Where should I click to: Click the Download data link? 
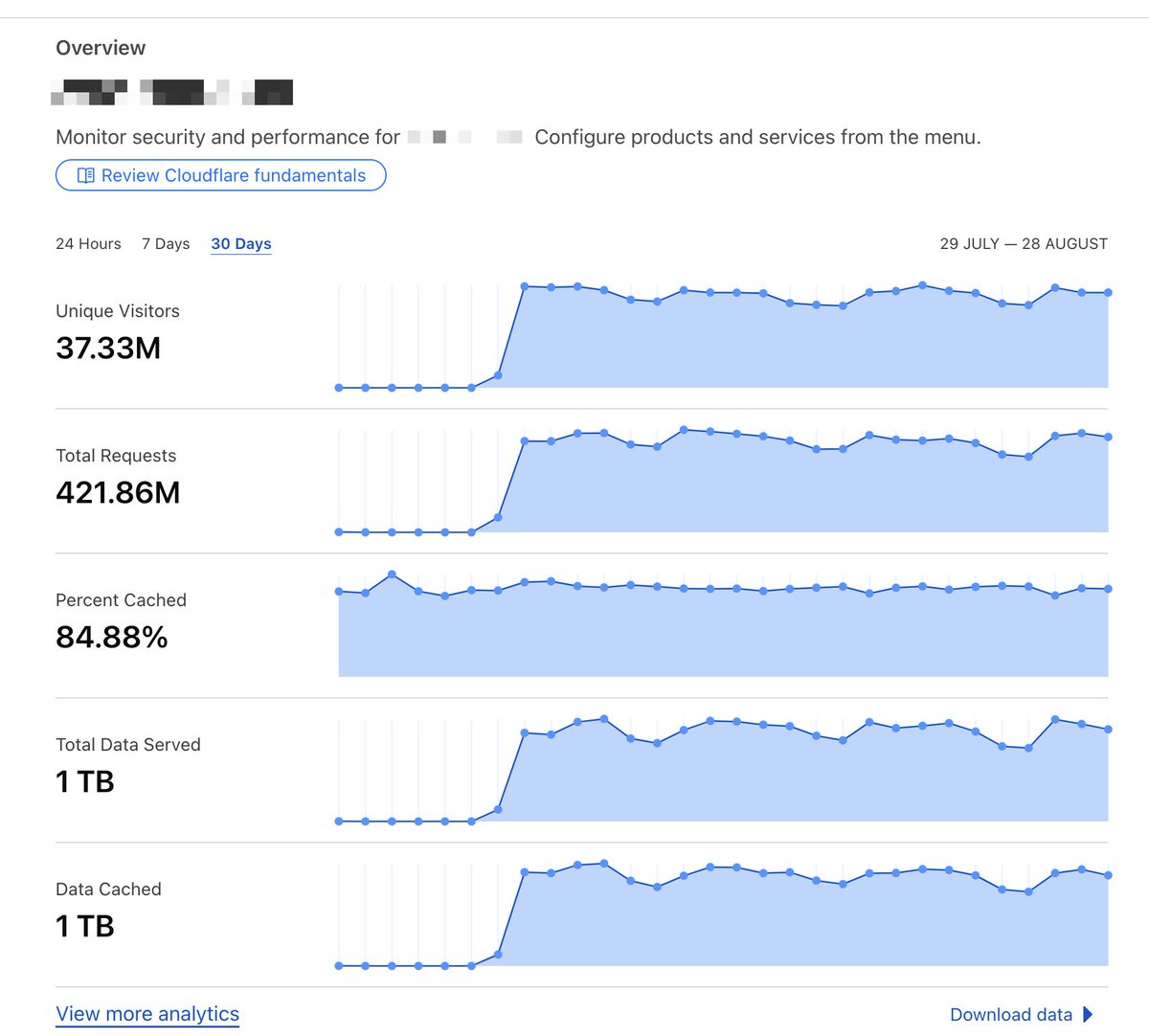click(x=1011, y=1015)
